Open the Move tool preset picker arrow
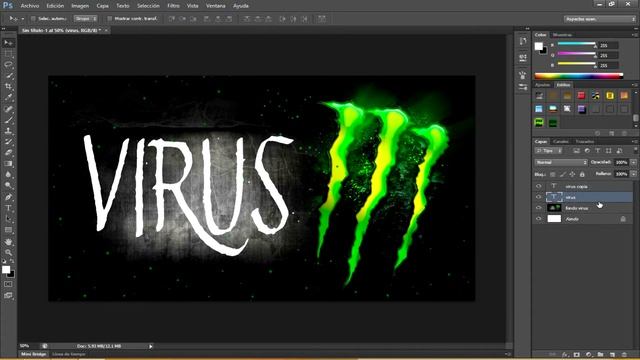 [x=23, y=19]
